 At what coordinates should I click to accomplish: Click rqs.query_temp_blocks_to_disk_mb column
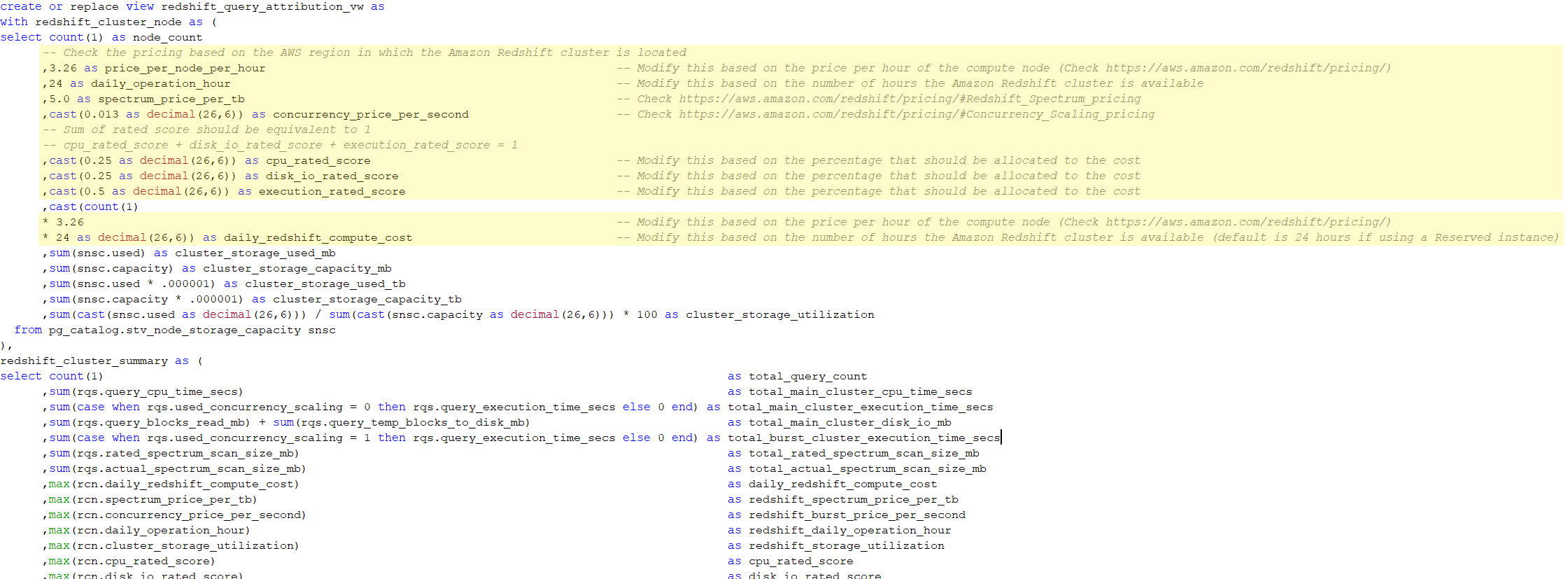[x=413, y=422]
